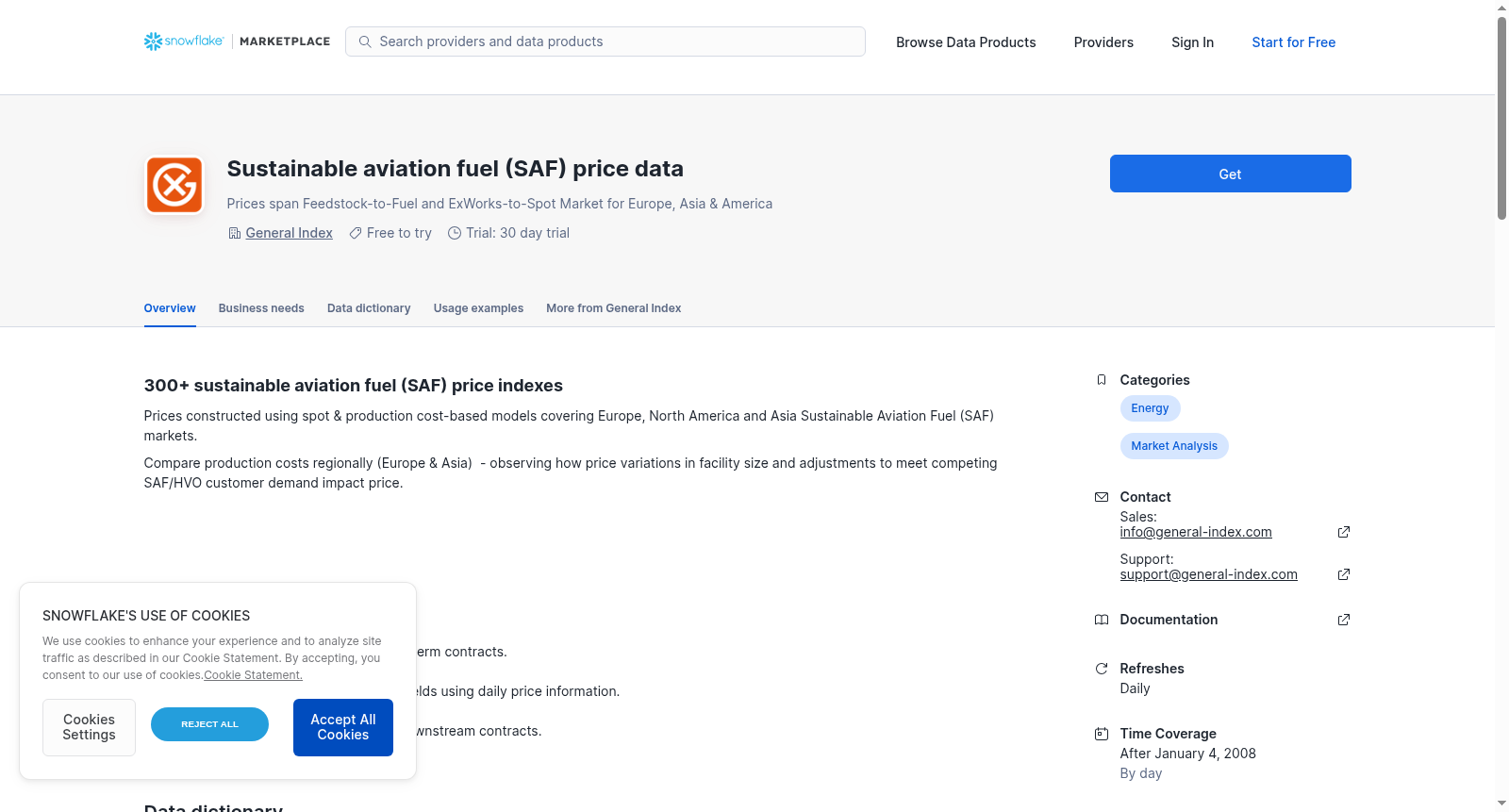The image size is (1509, 812).
Task: Click the Reject All cookies button
Action: tap(209, 724)
